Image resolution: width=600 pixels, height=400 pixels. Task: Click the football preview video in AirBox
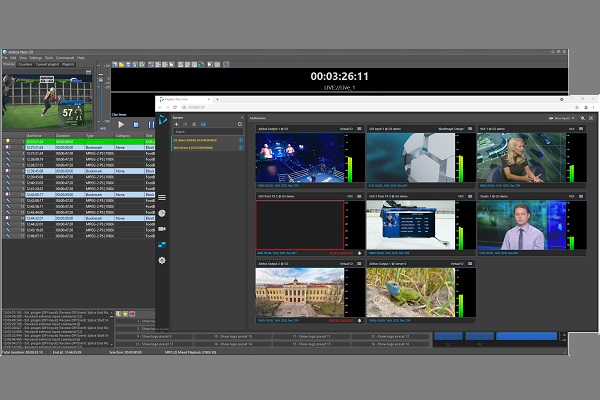click(47, 102)
